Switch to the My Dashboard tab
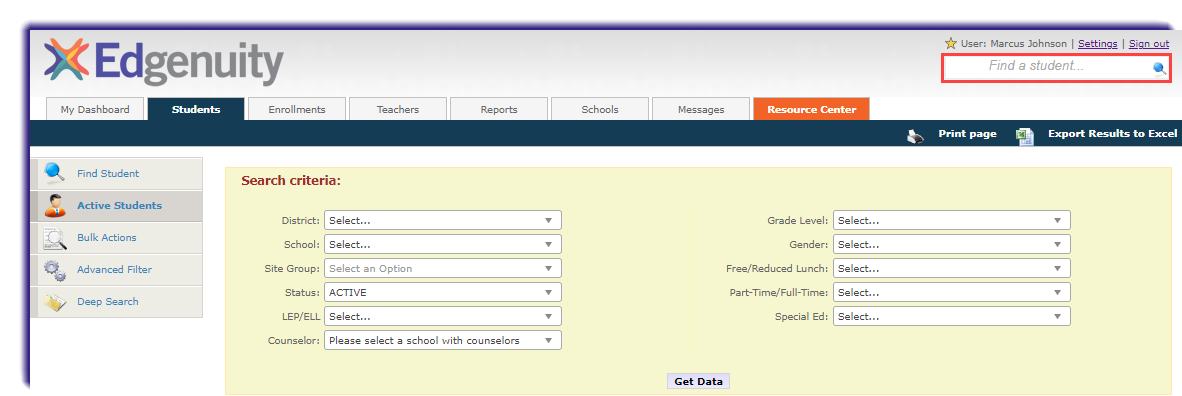Screen dimensions: 1182x396 [95, 109]
